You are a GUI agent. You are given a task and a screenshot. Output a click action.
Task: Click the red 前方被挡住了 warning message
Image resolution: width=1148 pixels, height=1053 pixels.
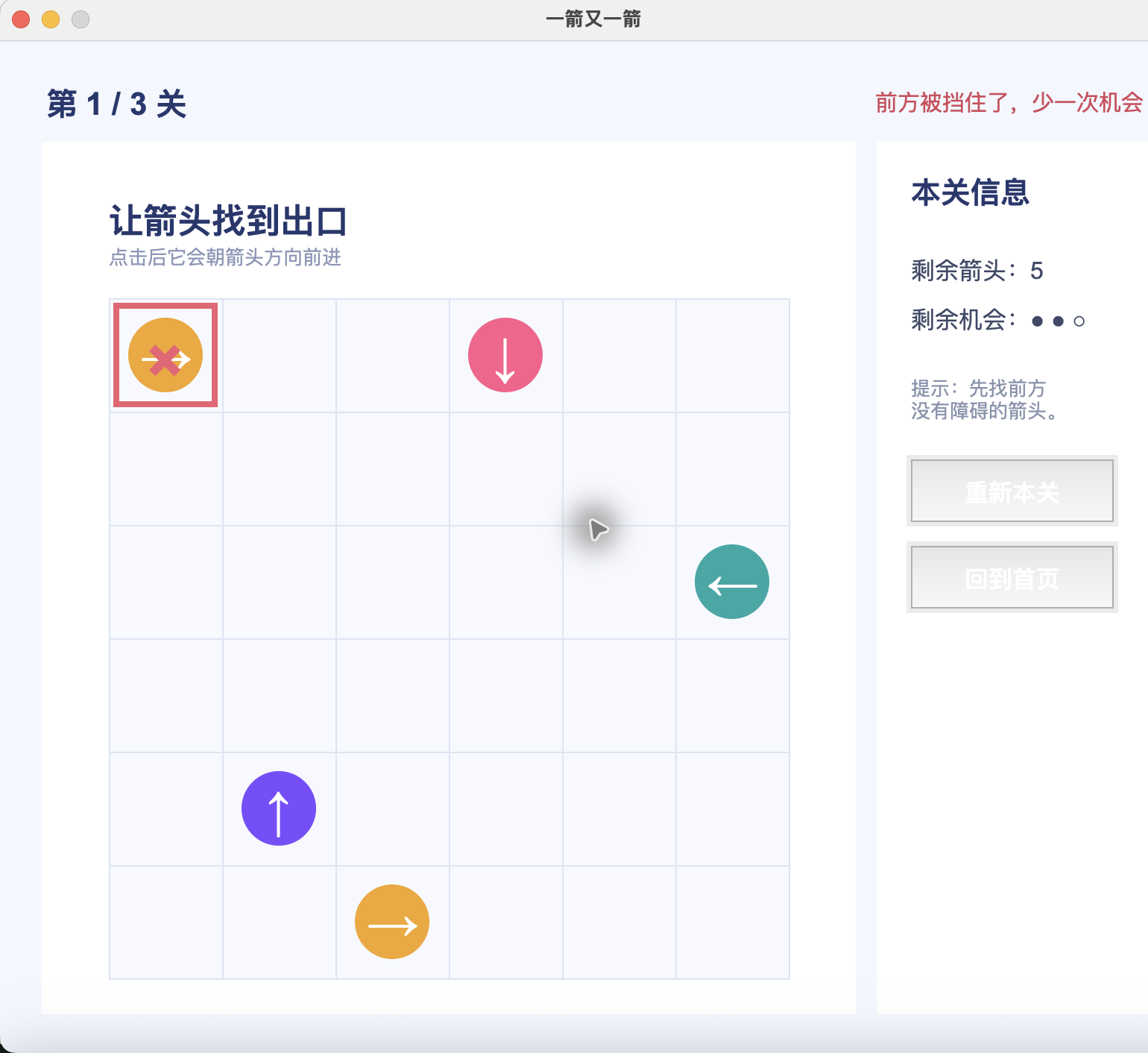1009,102
